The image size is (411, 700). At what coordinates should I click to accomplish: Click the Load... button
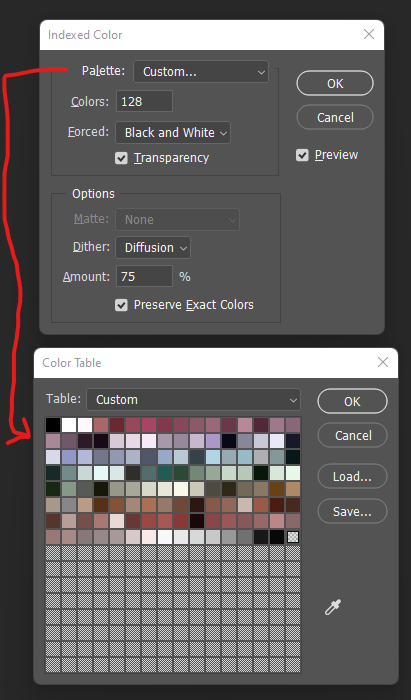tap(352, 476)
